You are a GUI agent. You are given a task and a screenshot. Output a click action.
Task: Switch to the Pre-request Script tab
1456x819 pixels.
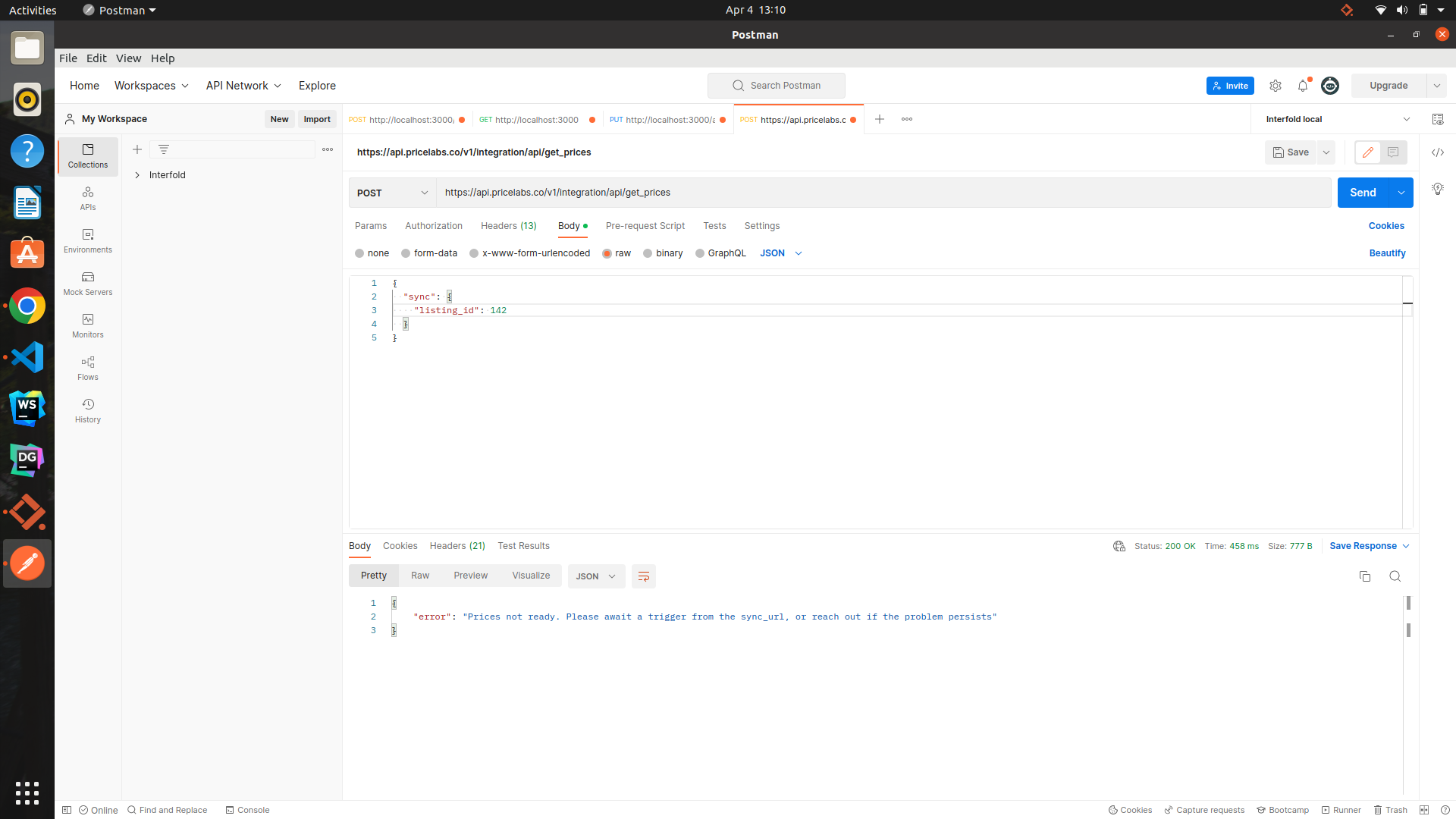click(645, 226)
